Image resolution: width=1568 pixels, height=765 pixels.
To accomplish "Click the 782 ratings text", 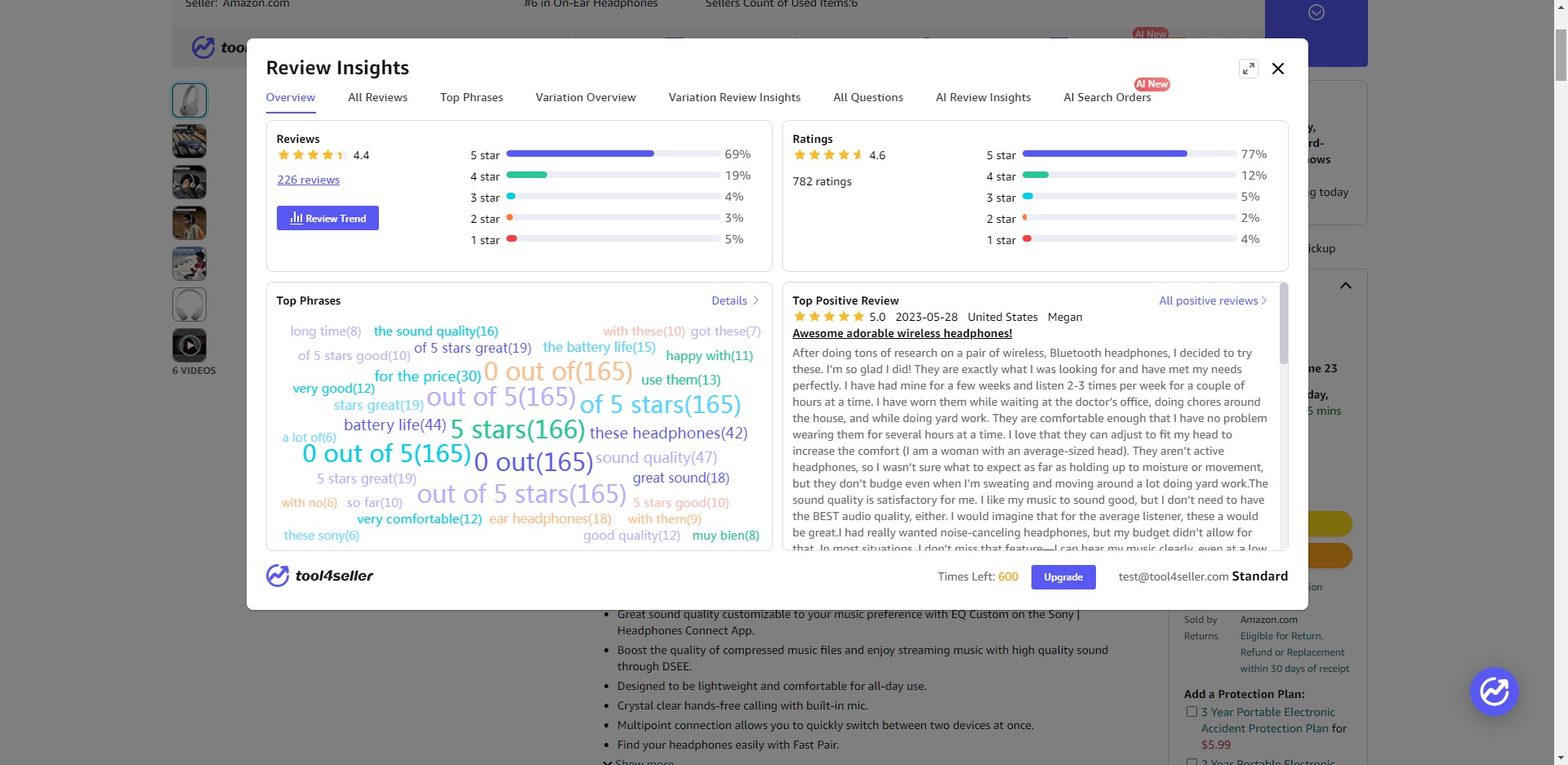I will [822, 181].
